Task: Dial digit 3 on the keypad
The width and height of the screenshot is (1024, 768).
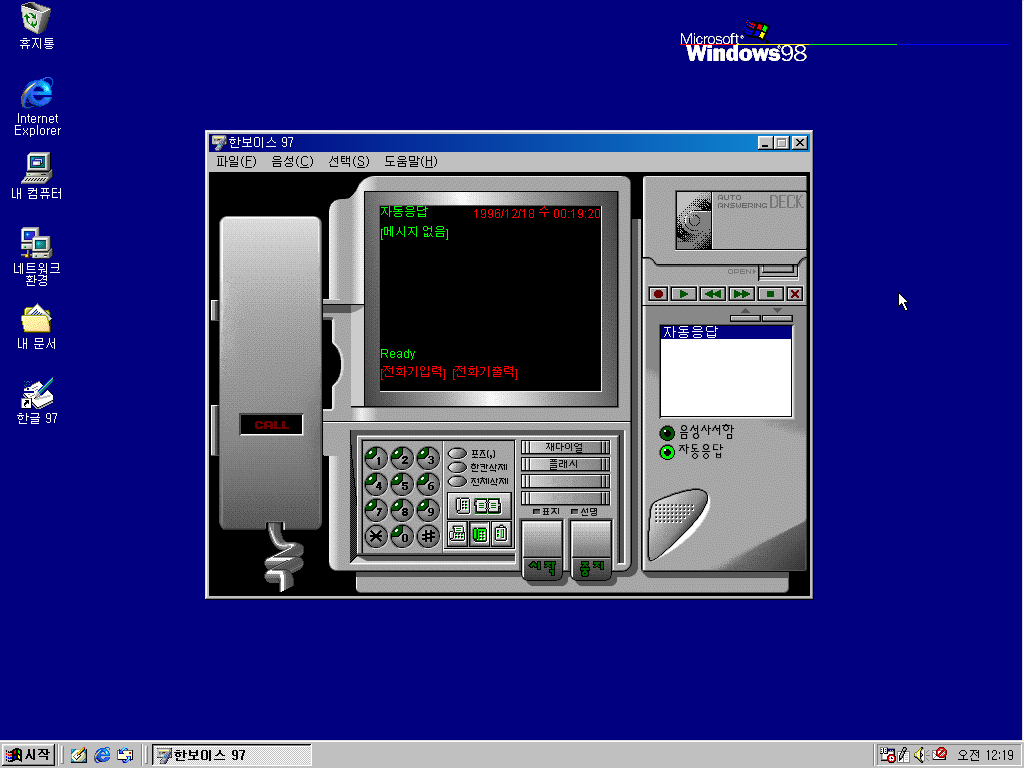Action: click(x=428, y=458)
